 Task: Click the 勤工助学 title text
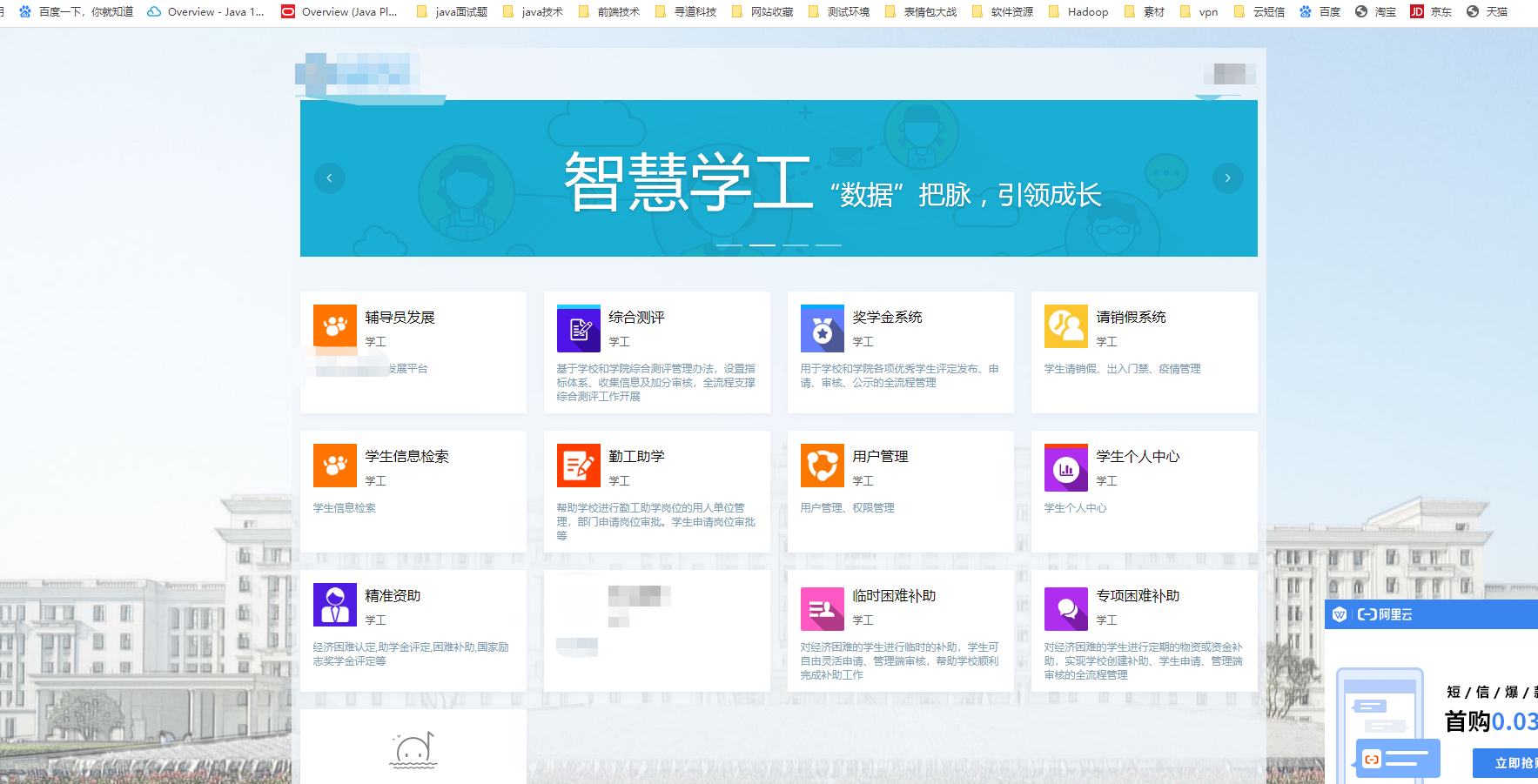tap(636, 457)
